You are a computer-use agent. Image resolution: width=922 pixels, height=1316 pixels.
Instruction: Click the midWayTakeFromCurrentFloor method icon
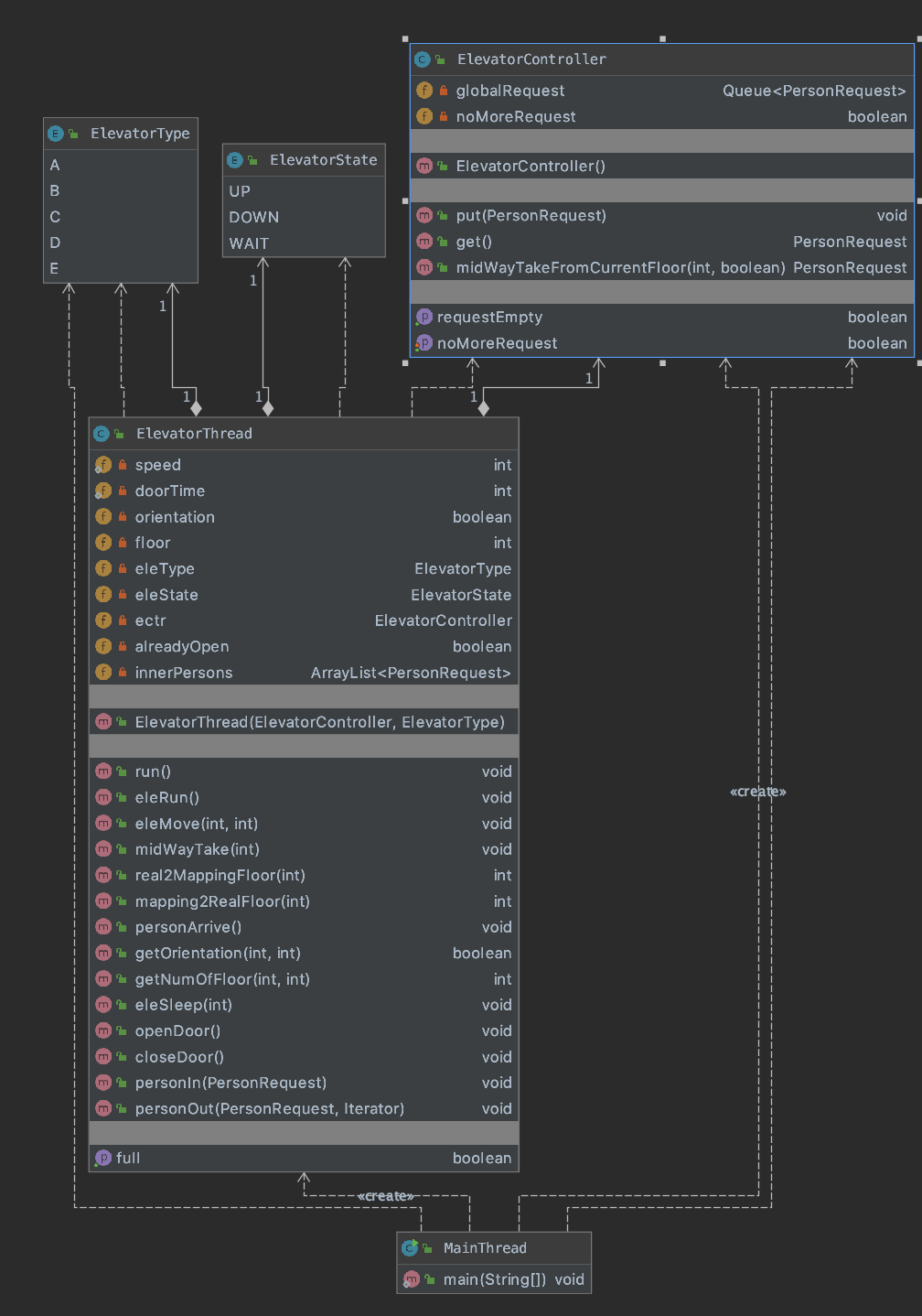[424, 267]
